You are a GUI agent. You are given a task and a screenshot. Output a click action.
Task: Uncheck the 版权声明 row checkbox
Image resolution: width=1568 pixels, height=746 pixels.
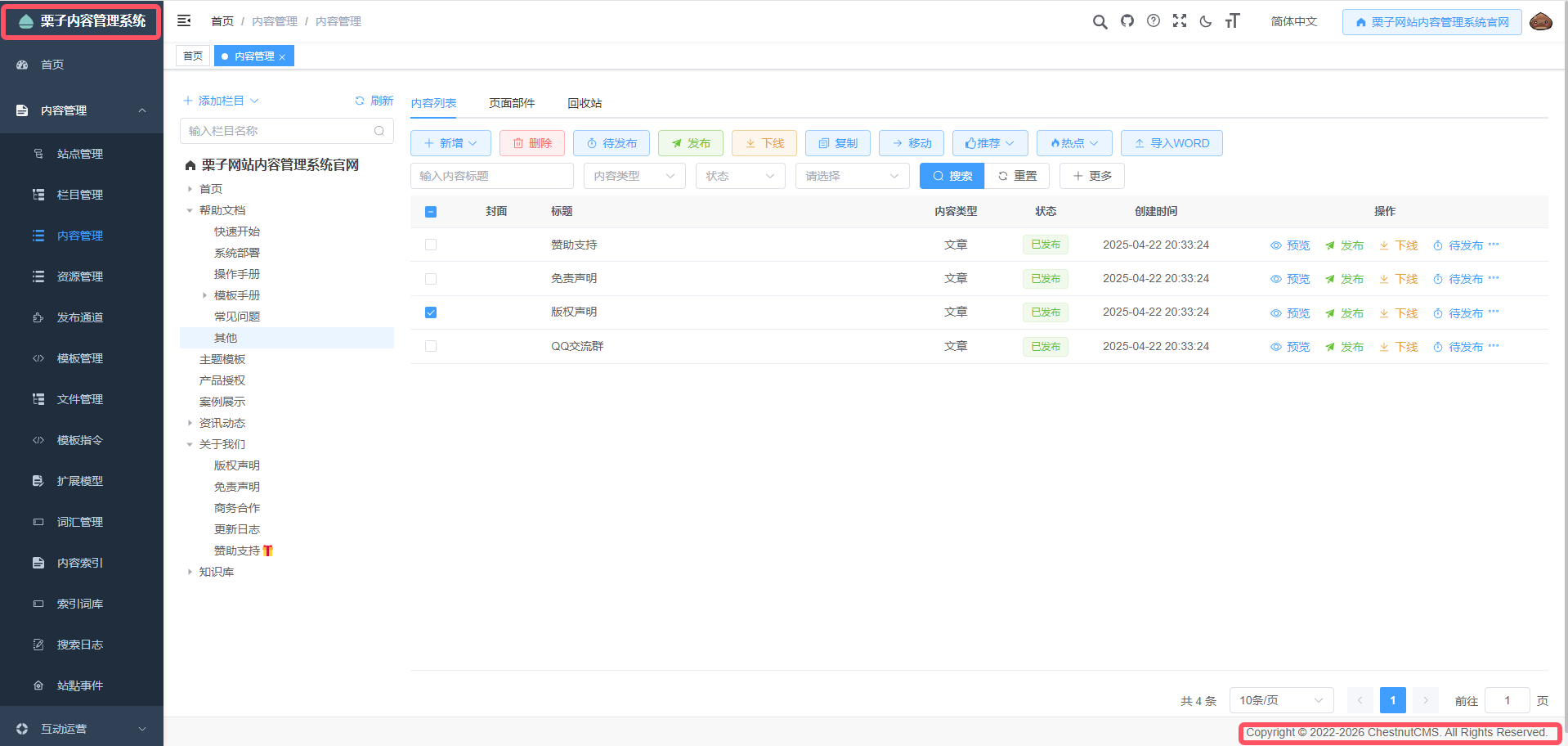tap(431, 312)
